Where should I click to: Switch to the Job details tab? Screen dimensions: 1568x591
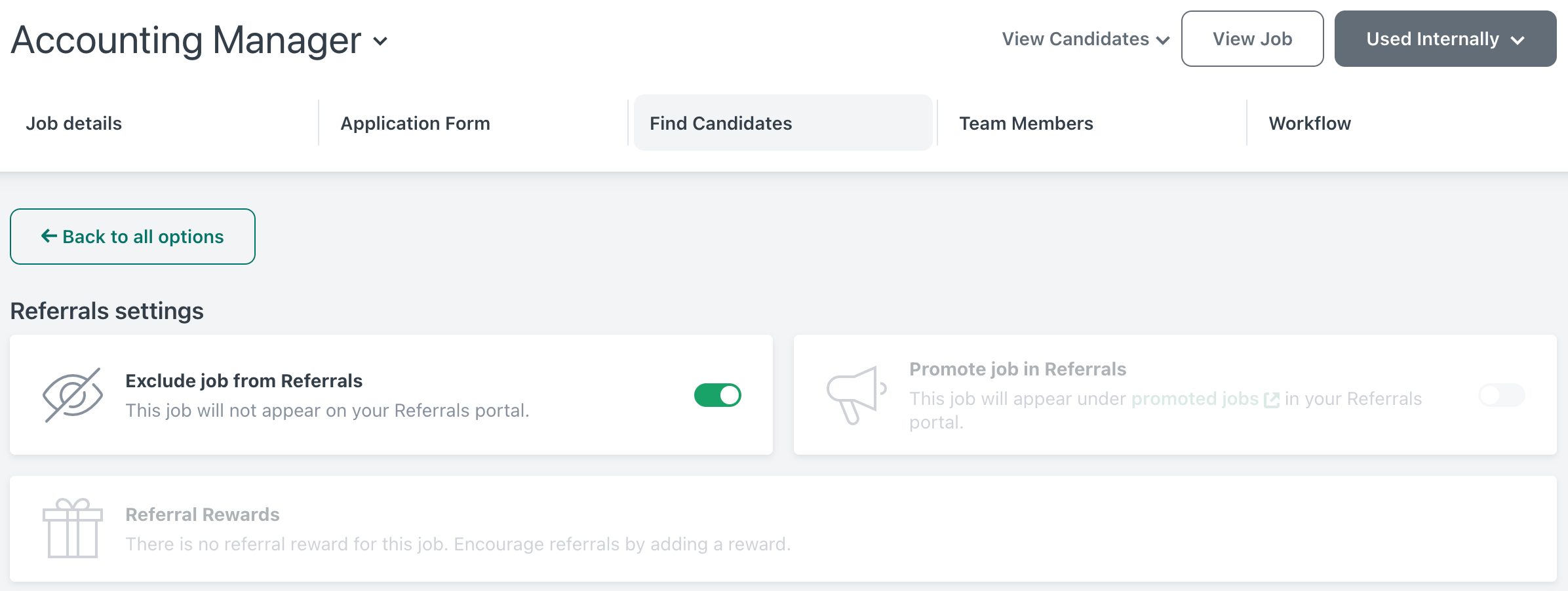coord(74,123)
